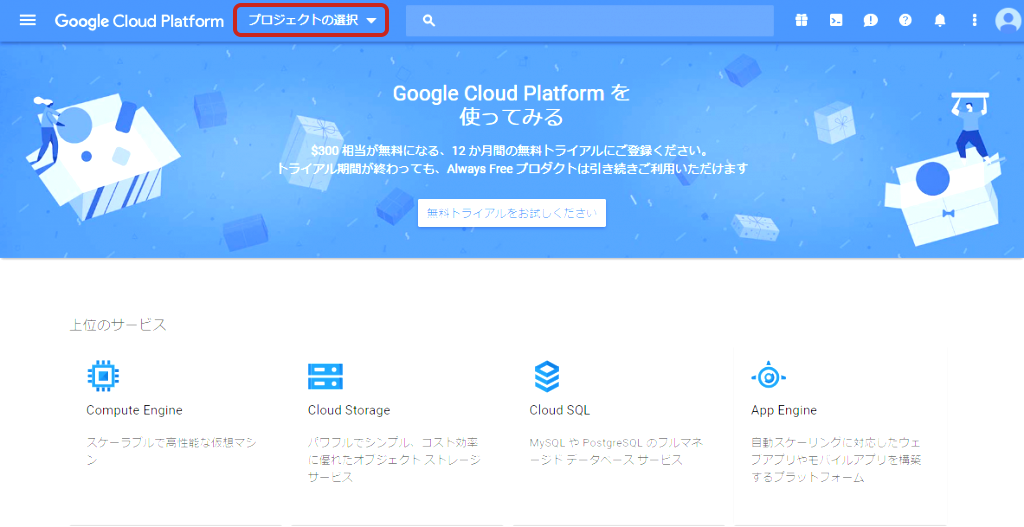Open the feedback speech bubble icon
The width and height of the screenshot is (1024, 527).
[x=870, y=20]
